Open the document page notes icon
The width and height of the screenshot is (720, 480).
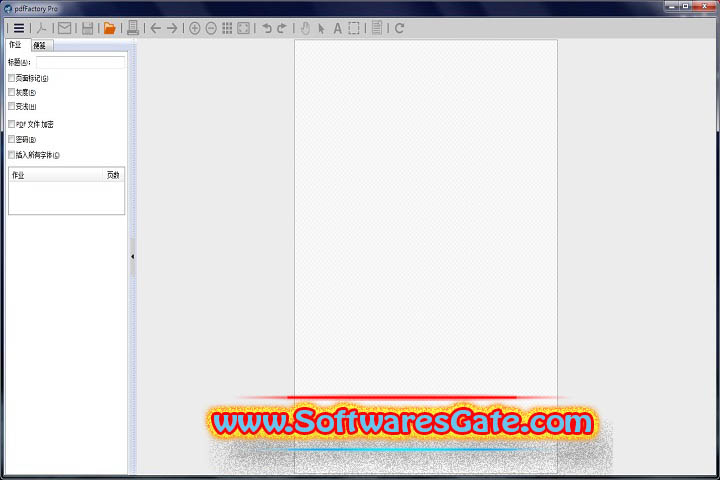click(x=377, y=28)
